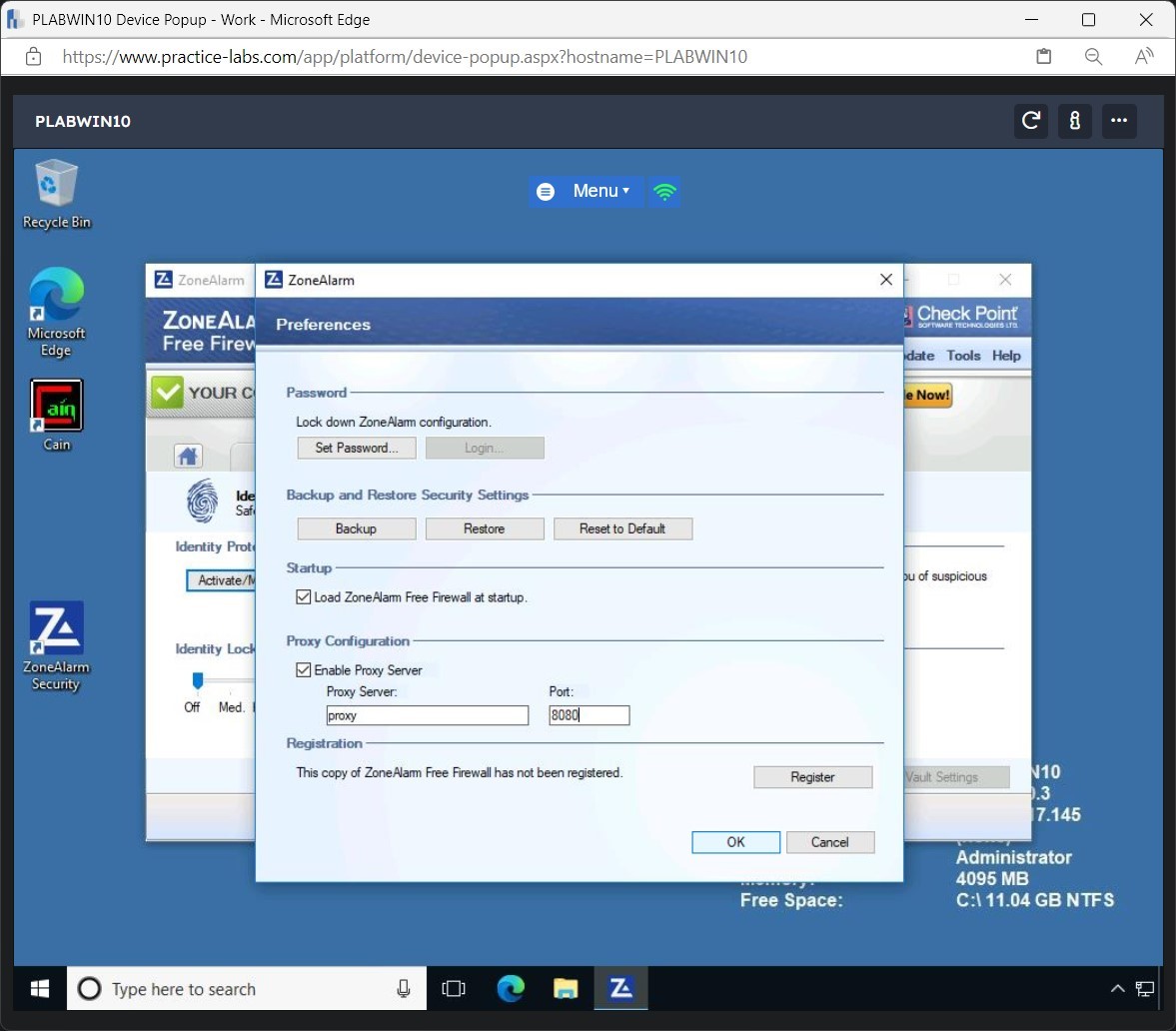Click the clipboard icon in Edge toolbar
This screenshot has width=1176, height=1031.
[1043, 57]
